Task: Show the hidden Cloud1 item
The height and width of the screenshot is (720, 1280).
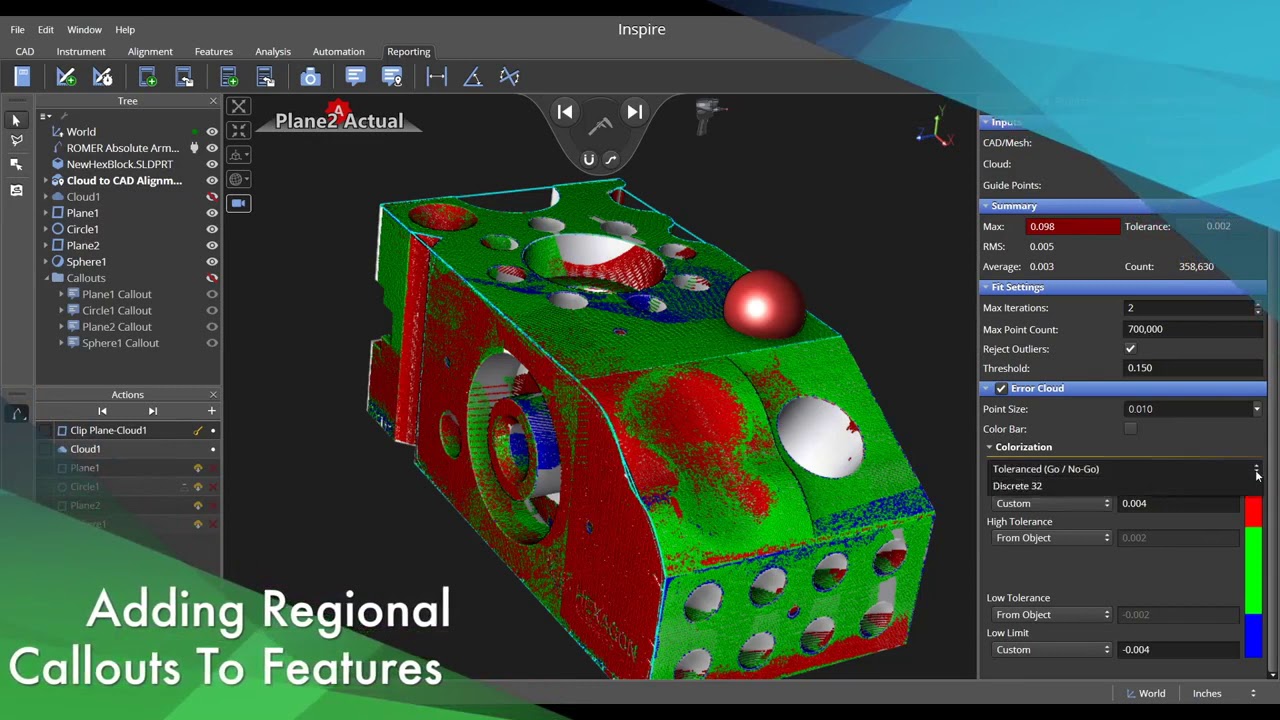Action: 212,197
